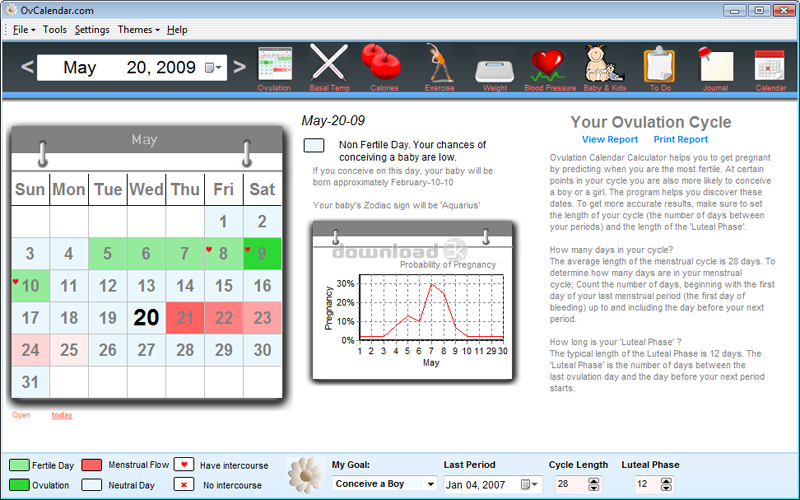
Task: Select May 10 on the calendar
Action: 30,286
